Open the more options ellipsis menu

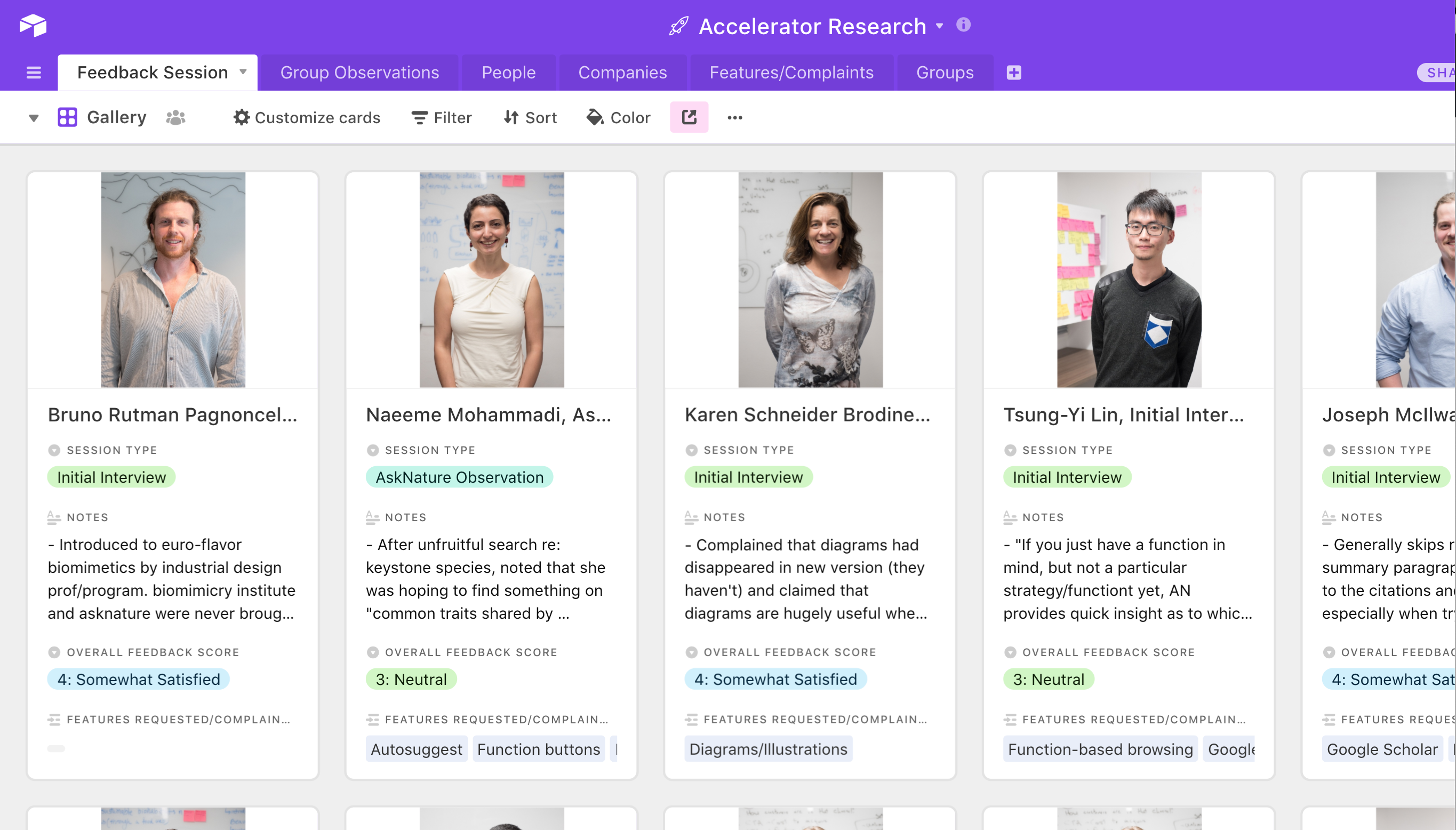[x=734, y=117]
